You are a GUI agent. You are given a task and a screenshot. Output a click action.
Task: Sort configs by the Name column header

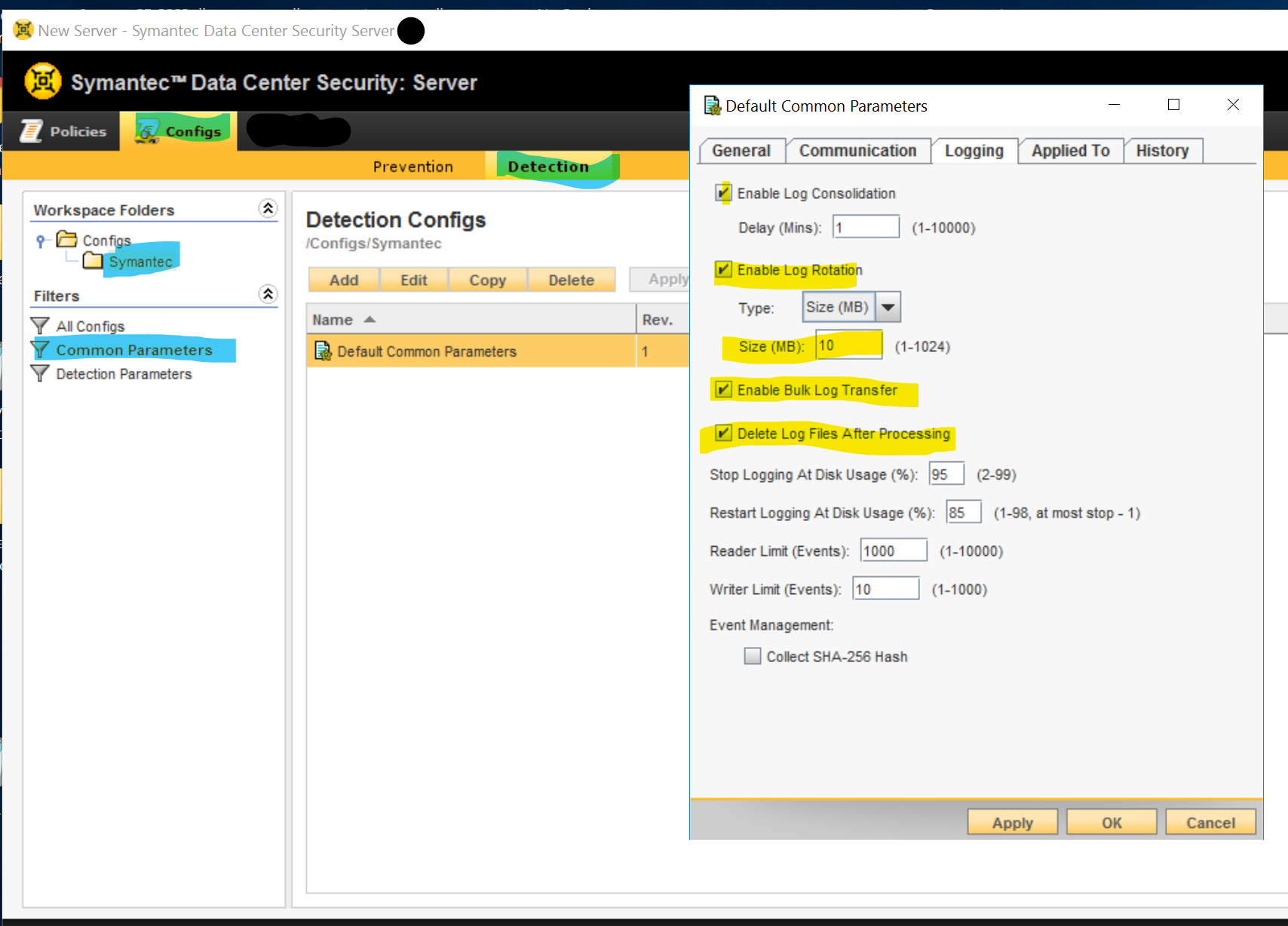pyautogui.click(x=333, y=320)
